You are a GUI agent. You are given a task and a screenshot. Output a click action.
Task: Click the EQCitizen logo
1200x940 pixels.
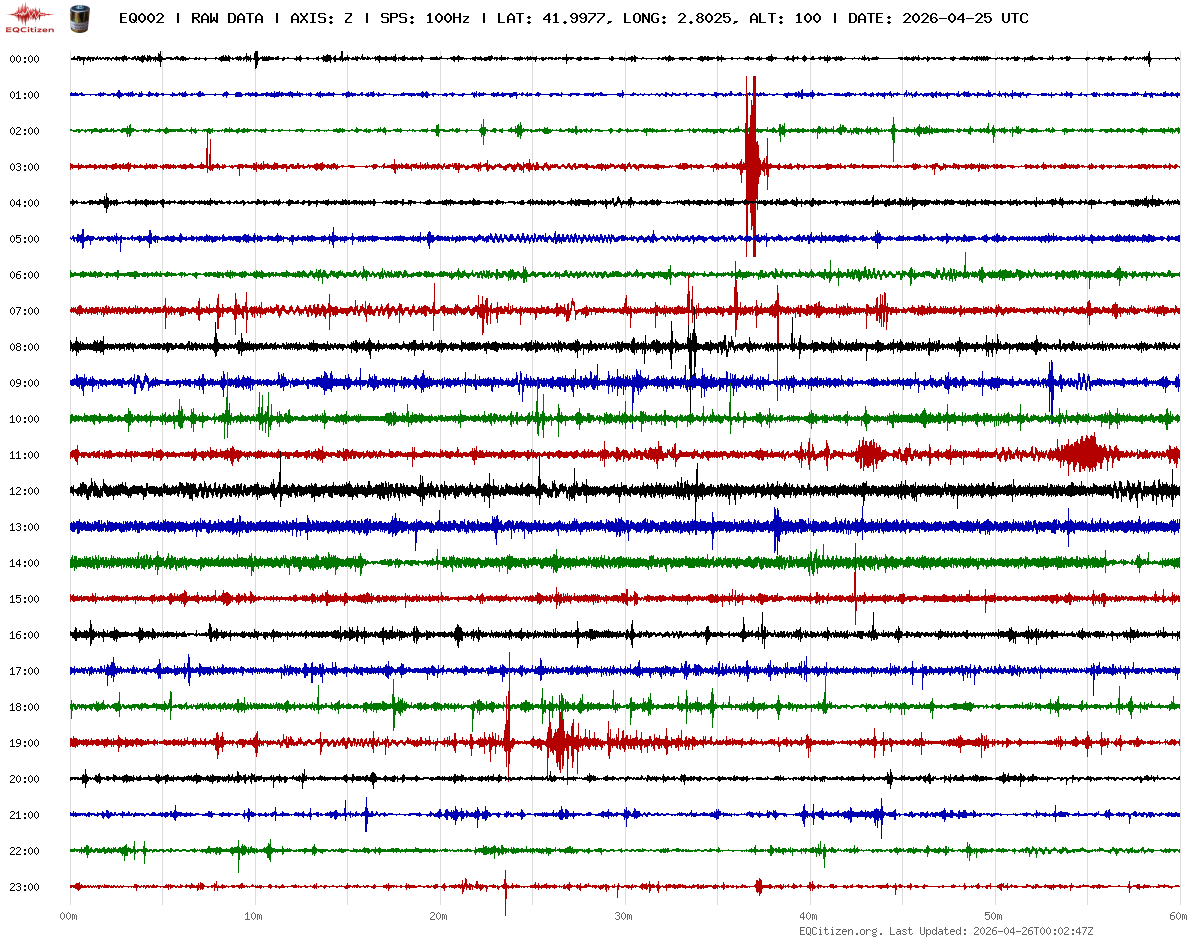pos(30,17)
